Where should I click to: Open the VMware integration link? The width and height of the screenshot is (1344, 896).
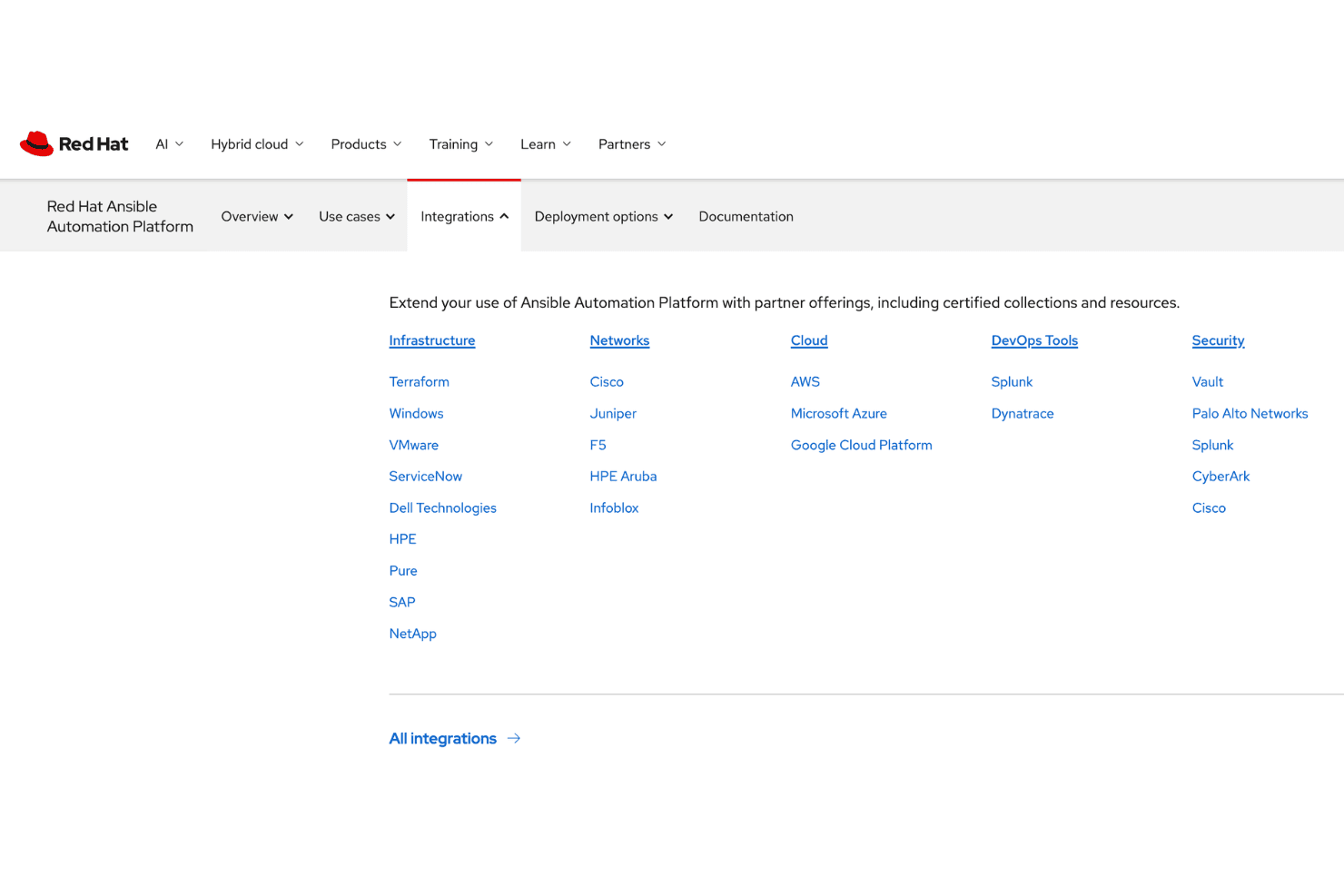pos(413,445)
